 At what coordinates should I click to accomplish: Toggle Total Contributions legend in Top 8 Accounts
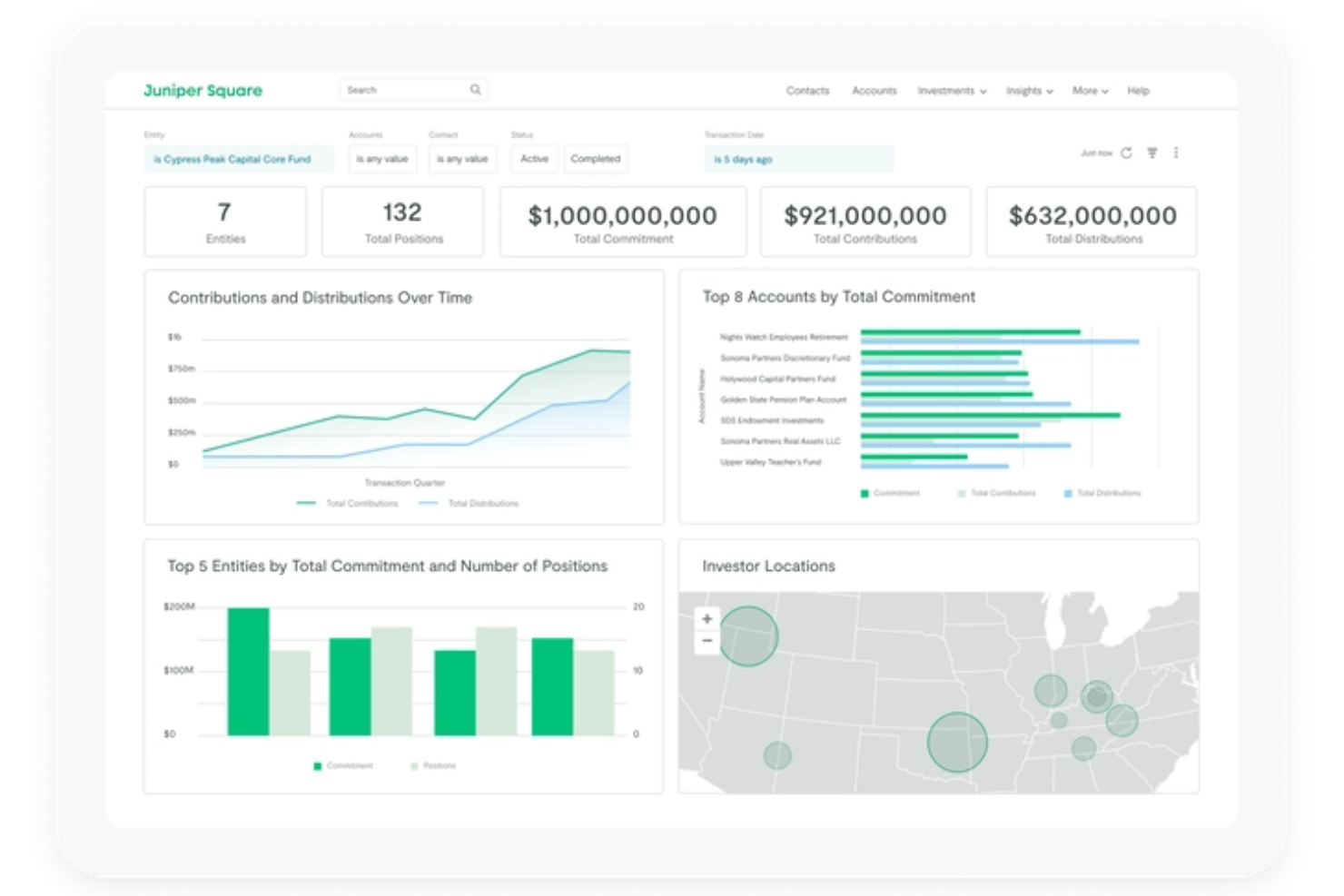click(x=997, y=493)
